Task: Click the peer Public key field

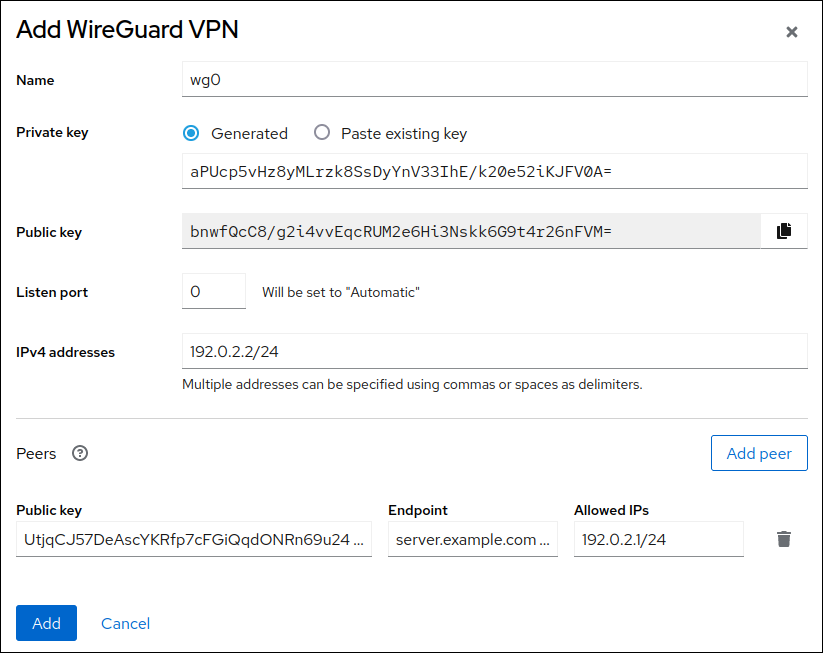Action: click(194, 539)
